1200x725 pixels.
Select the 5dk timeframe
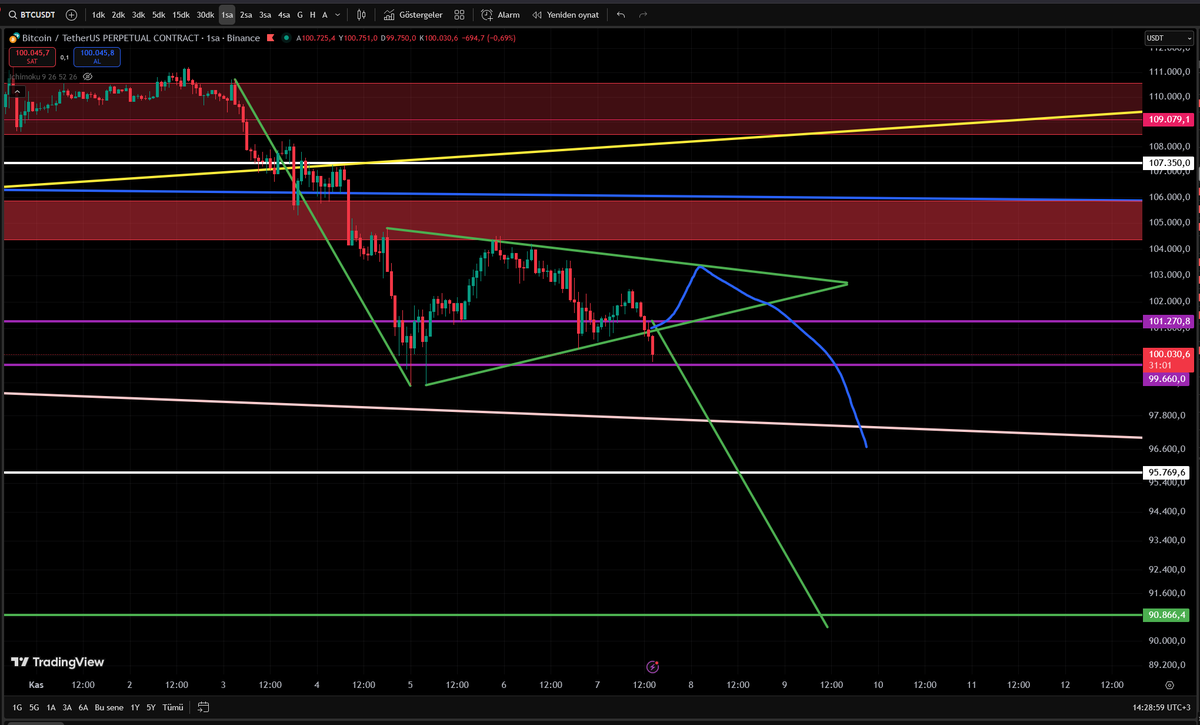[158, 15]
